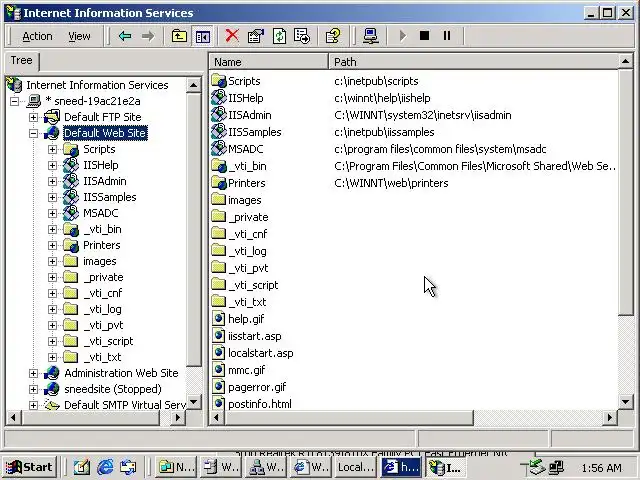Pause the site with Pause button
Screen dimensions: 640x480
pyautogui.click(x=447, y=36)
